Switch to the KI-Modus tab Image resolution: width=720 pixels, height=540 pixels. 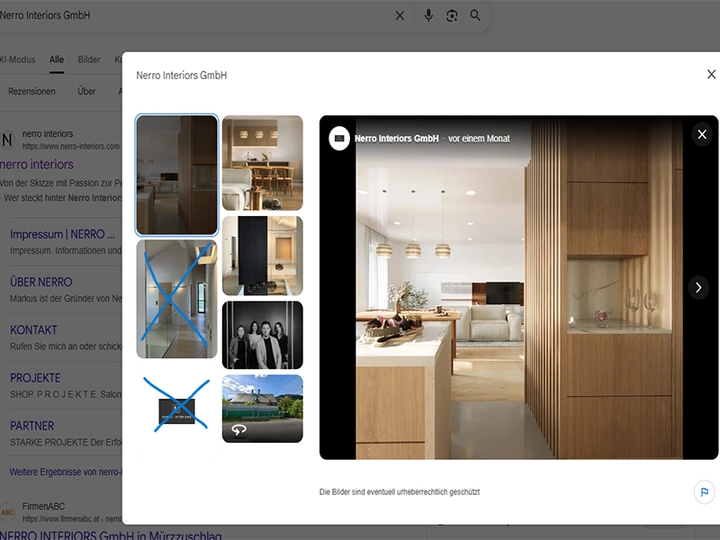tap(18, 60)
